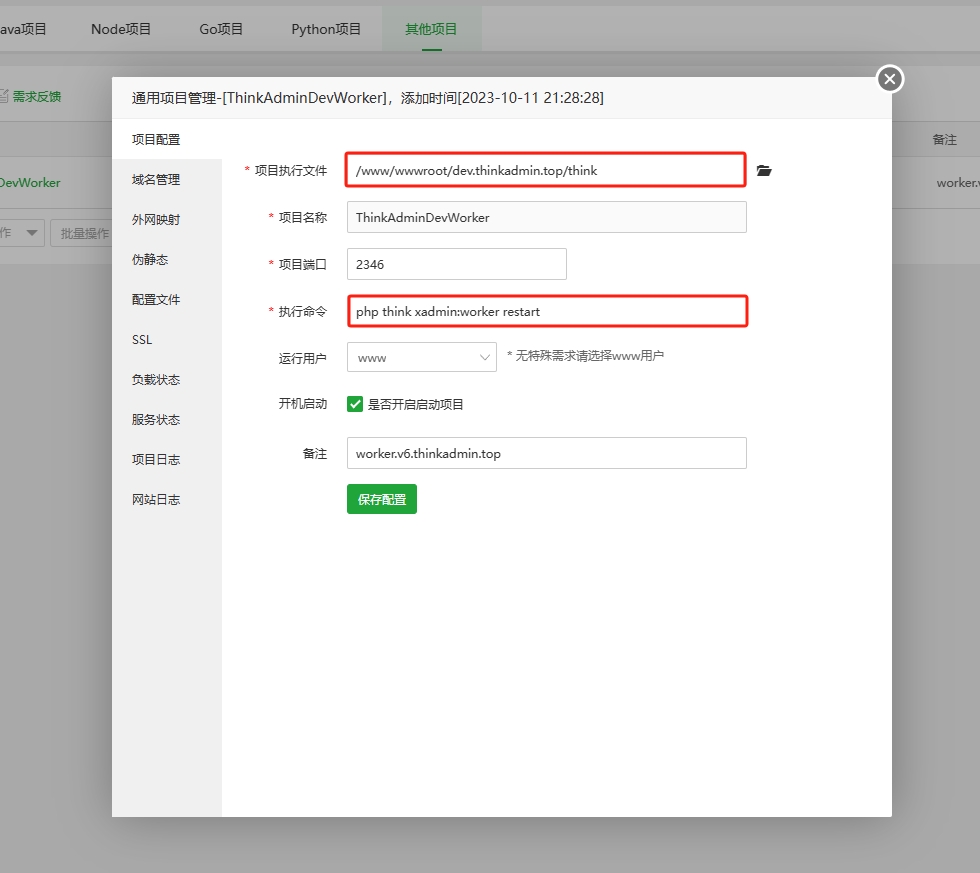The image size is (980, 873).
Task: Open the 服务状态 section
Action: pyautogui.click(x=167, y=419)
